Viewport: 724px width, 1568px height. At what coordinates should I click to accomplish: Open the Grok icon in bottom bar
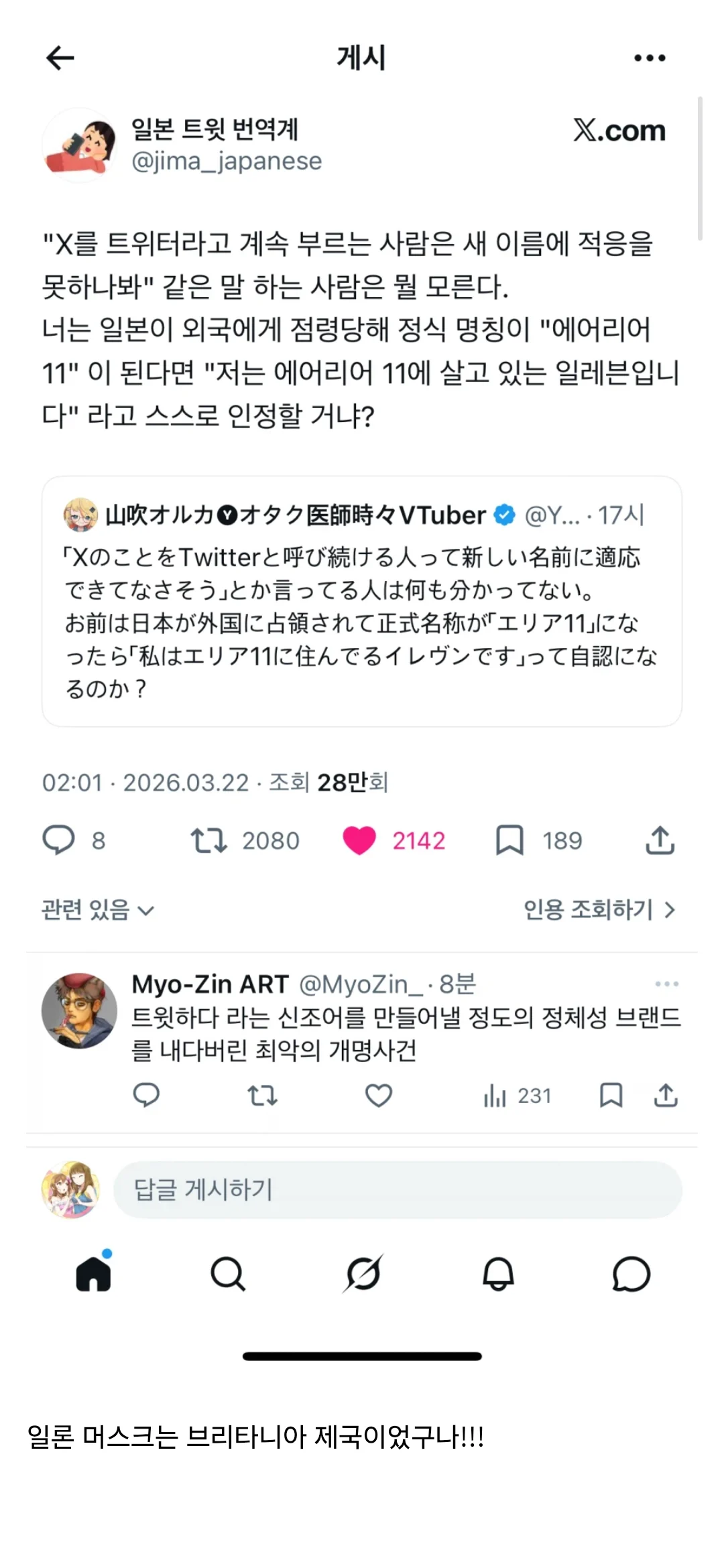coord(363,1273)
